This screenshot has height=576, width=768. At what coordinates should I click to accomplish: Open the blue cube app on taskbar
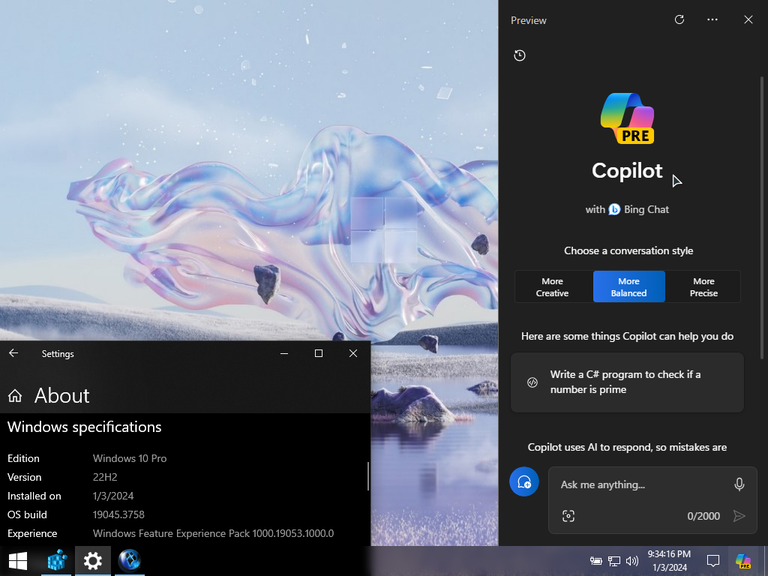pos(57,561)
